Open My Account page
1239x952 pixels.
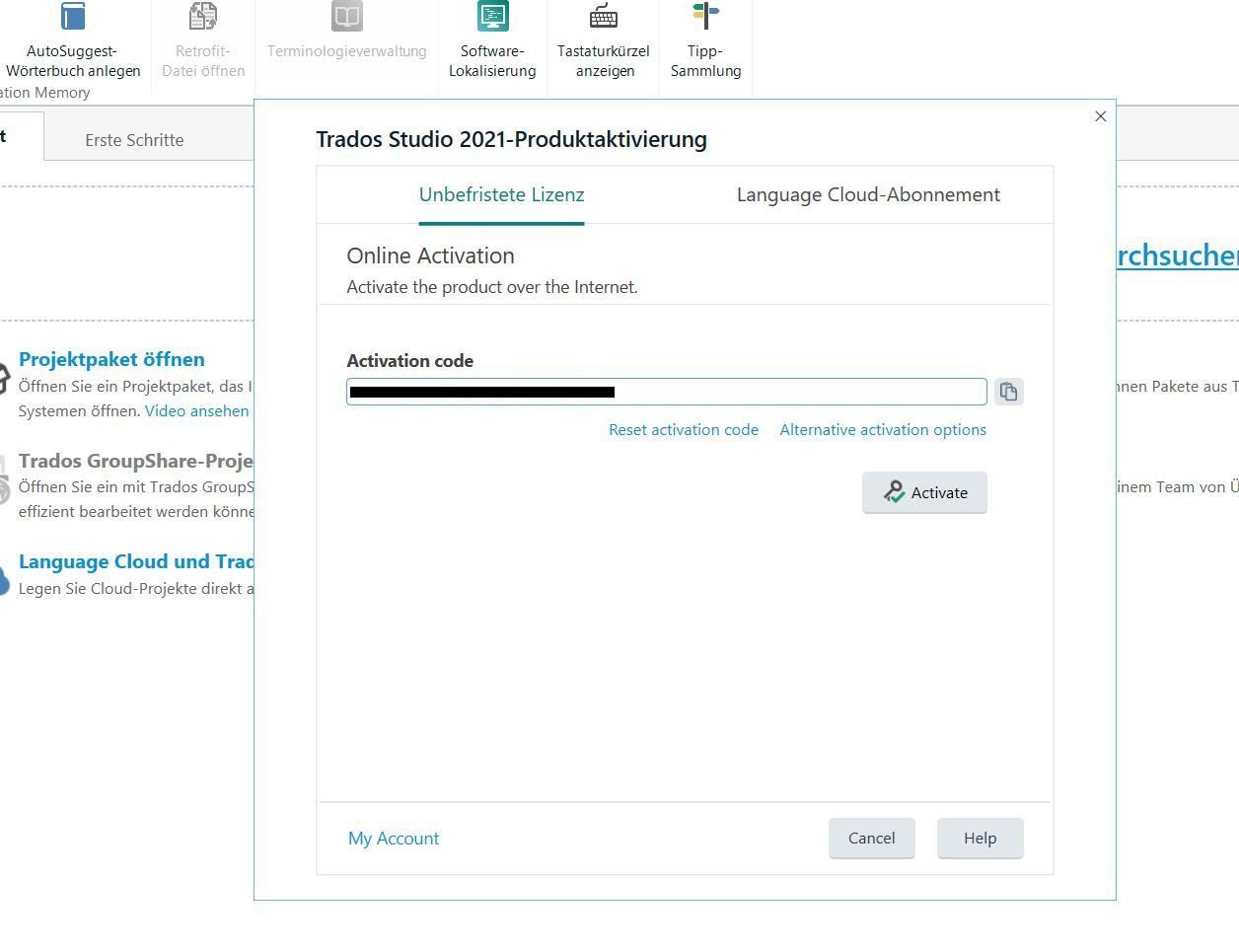click(393, 838)
